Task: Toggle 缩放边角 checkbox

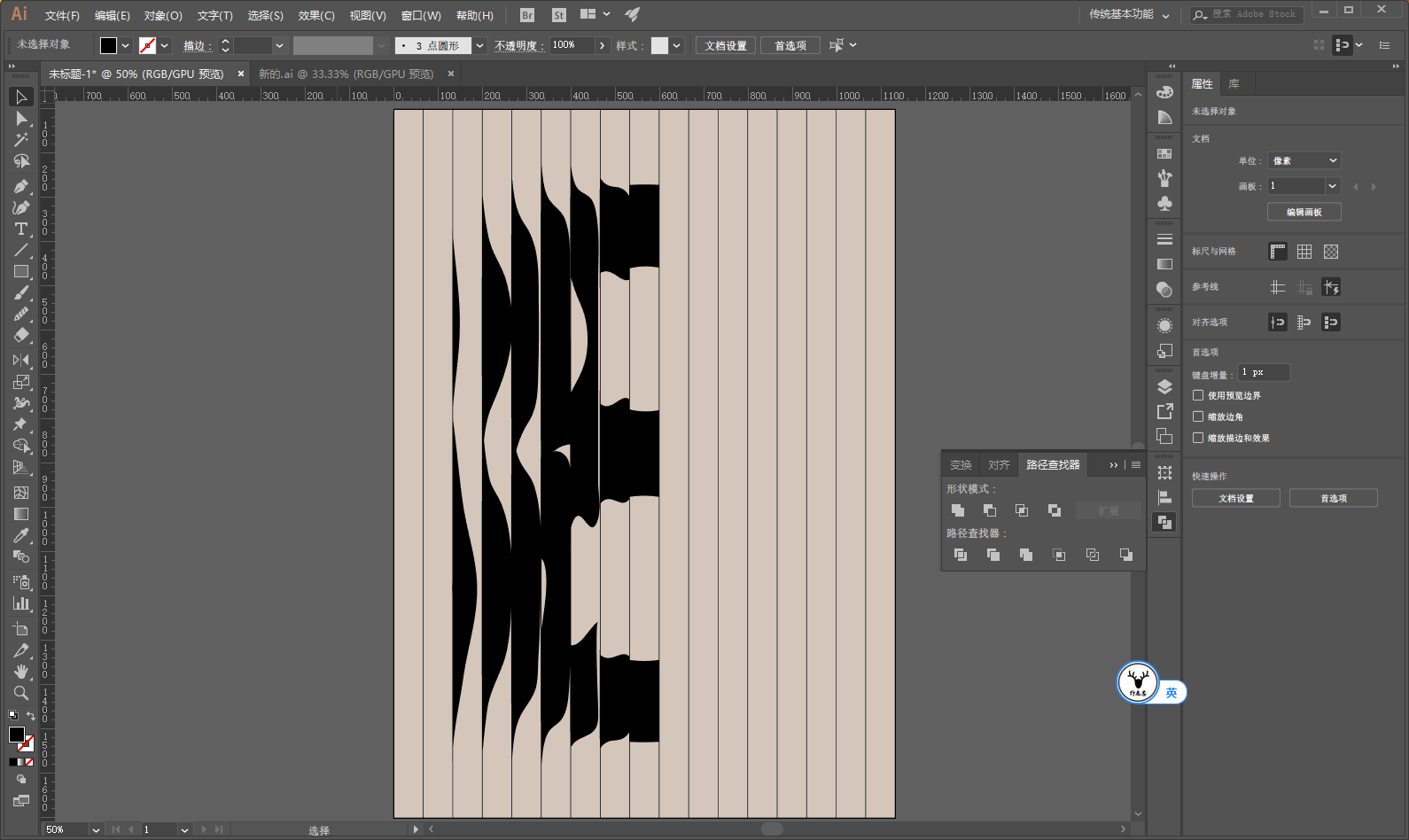Action: [1198, 416]
